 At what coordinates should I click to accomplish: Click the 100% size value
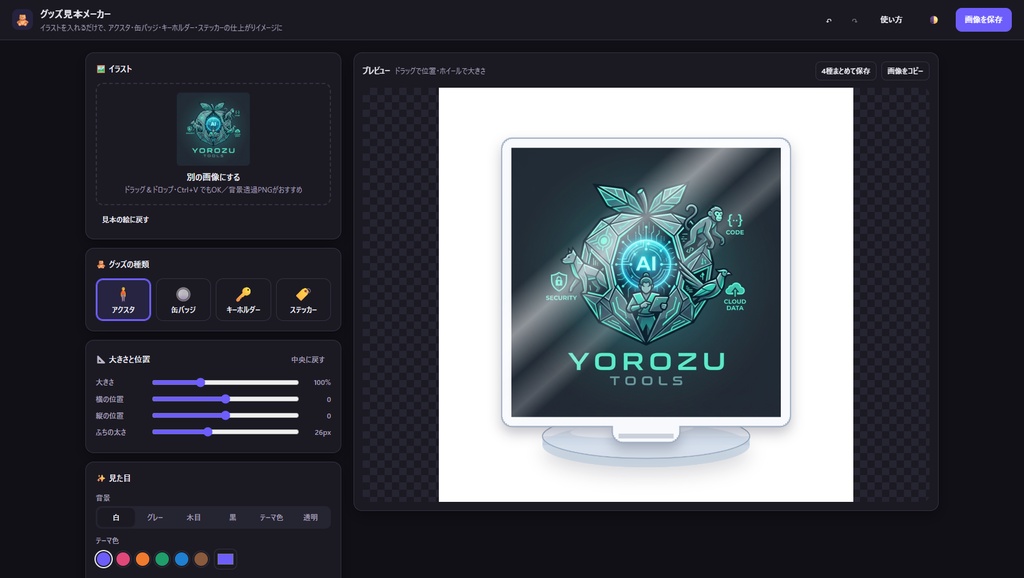322,382
